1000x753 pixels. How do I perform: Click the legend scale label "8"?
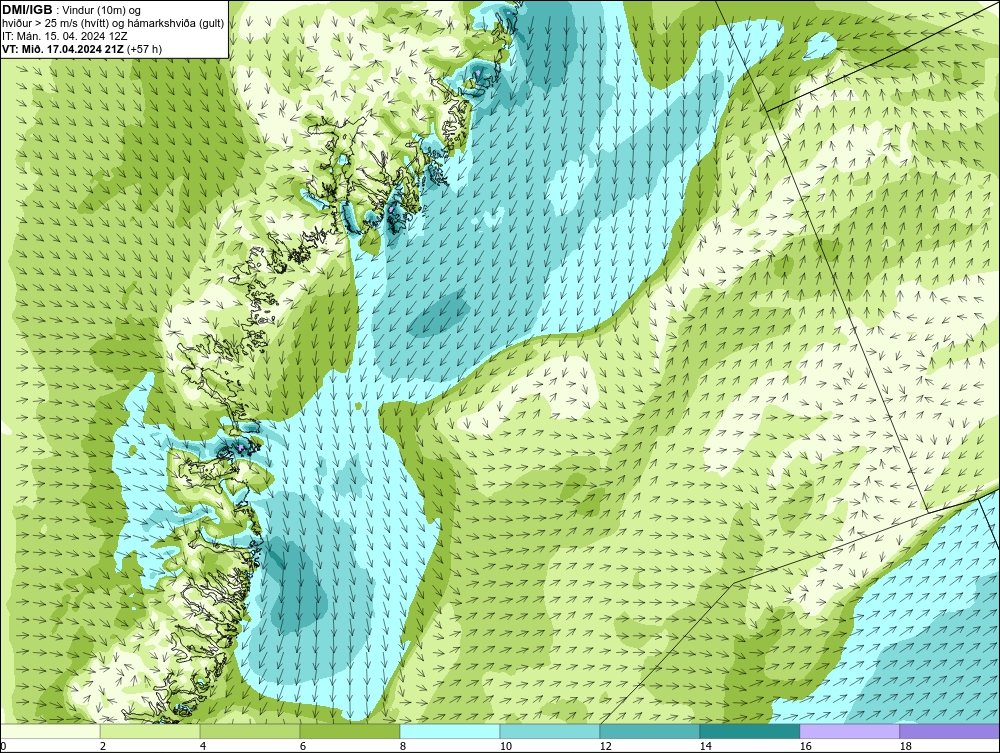(x=402, y=746)
